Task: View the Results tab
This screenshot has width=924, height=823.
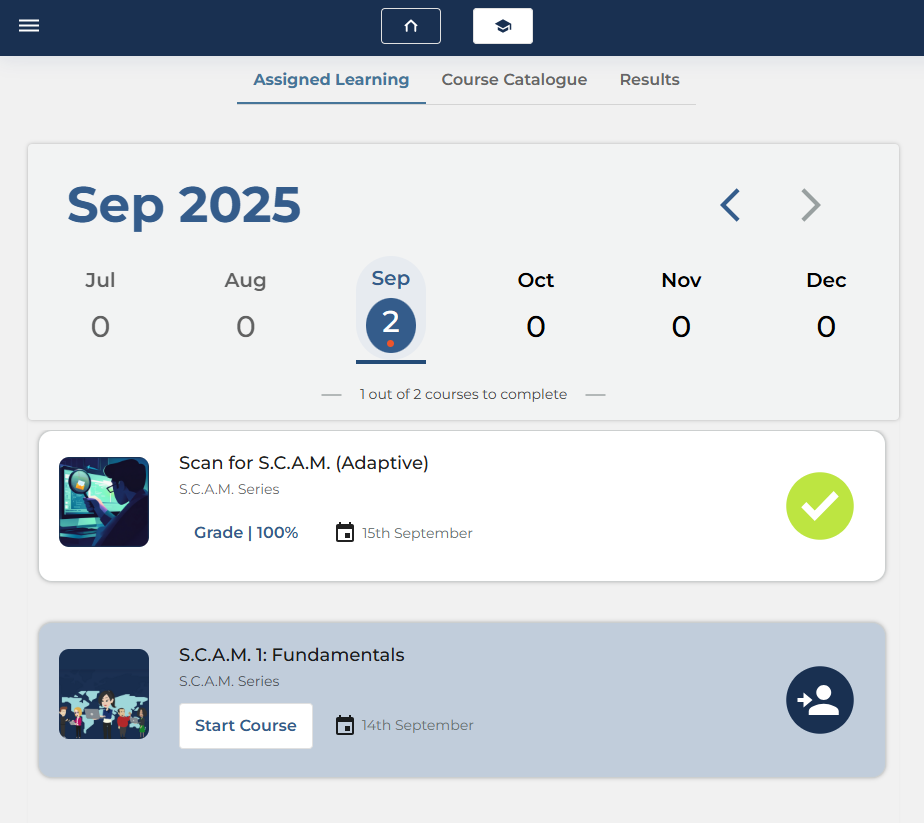Action: pos(649,80)
